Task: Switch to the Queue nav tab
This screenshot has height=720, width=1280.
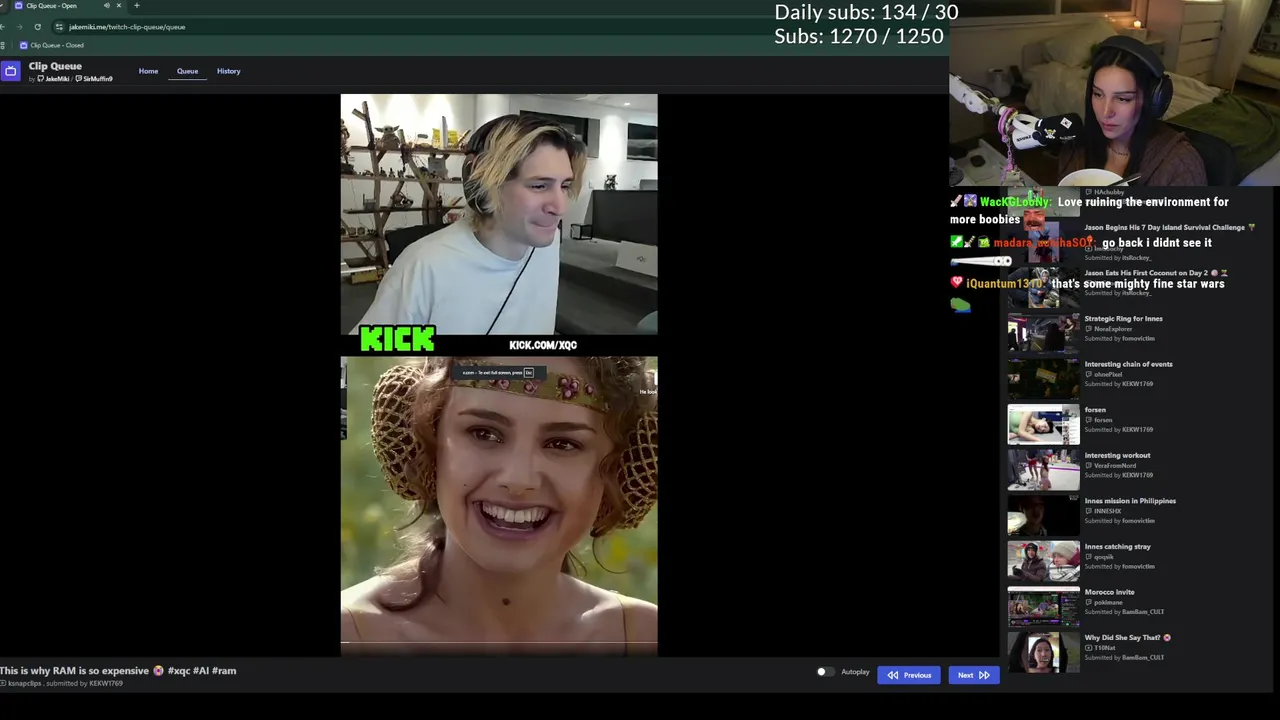Action: point(187,71)
